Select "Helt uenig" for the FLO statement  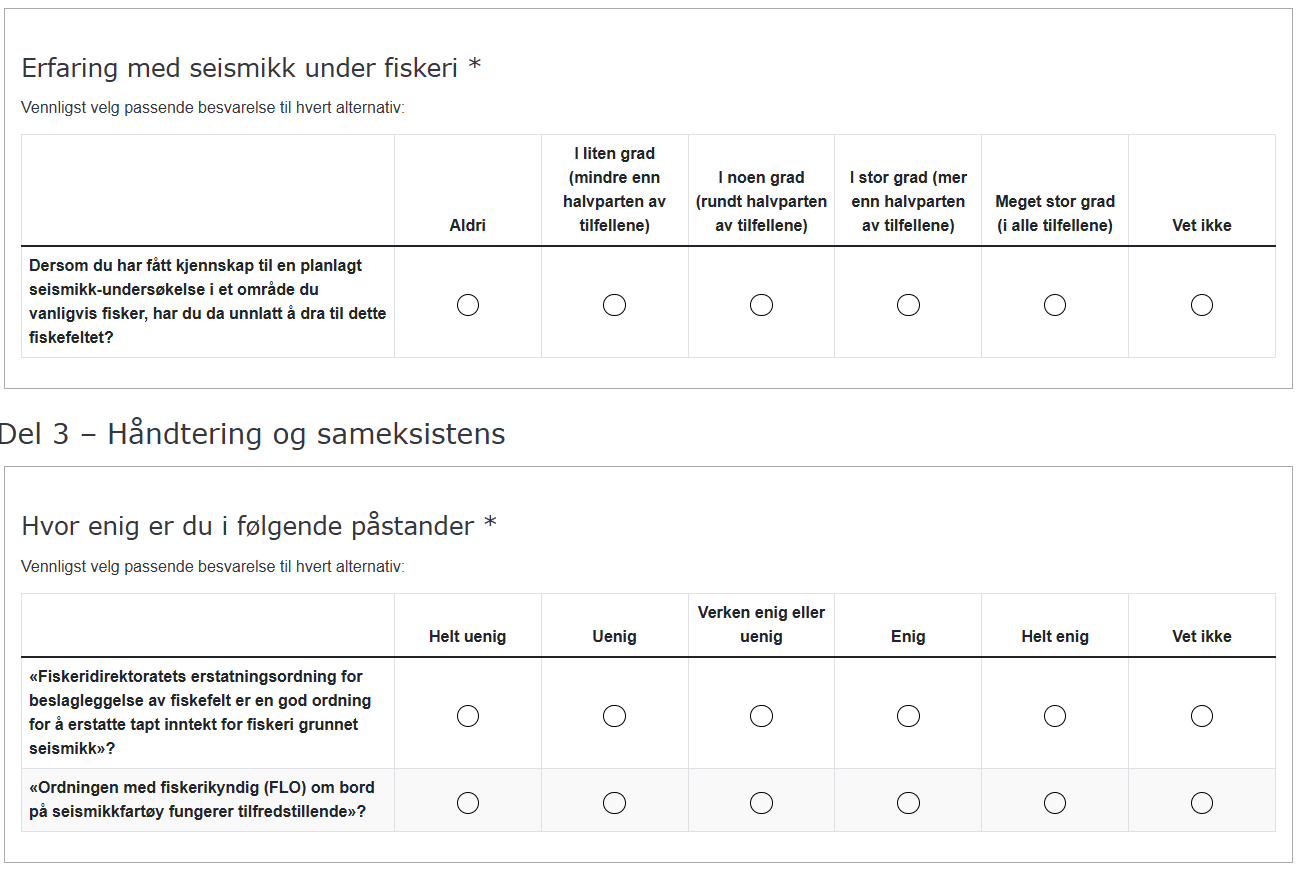click(x=468, y=801)
